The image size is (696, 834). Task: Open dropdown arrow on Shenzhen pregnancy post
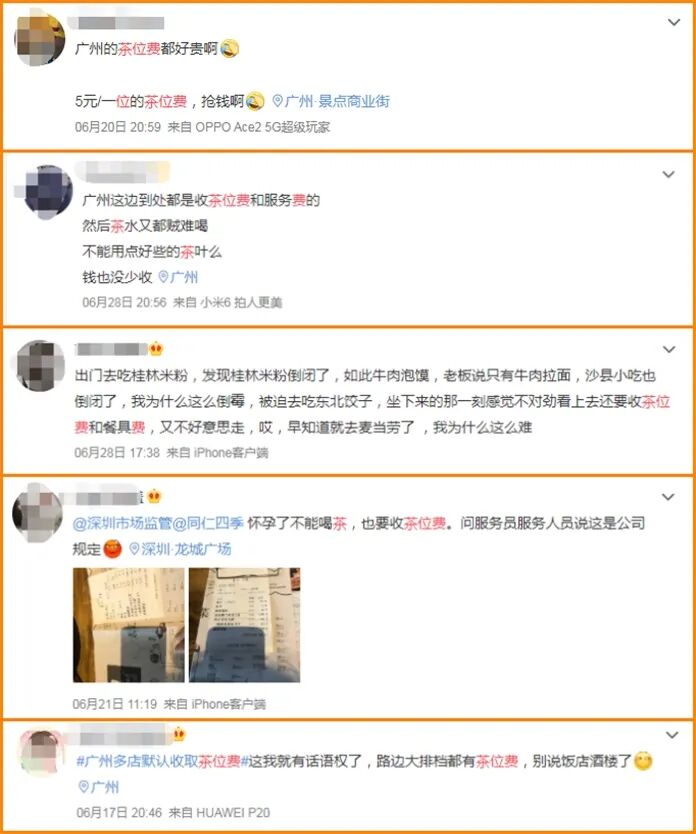coord(668,497)
